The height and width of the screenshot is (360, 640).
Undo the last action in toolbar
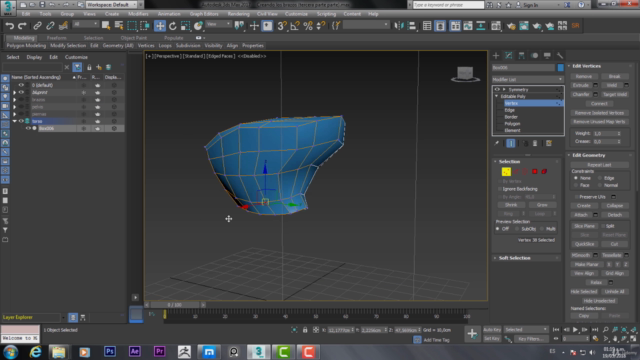[x=9, y=26]
